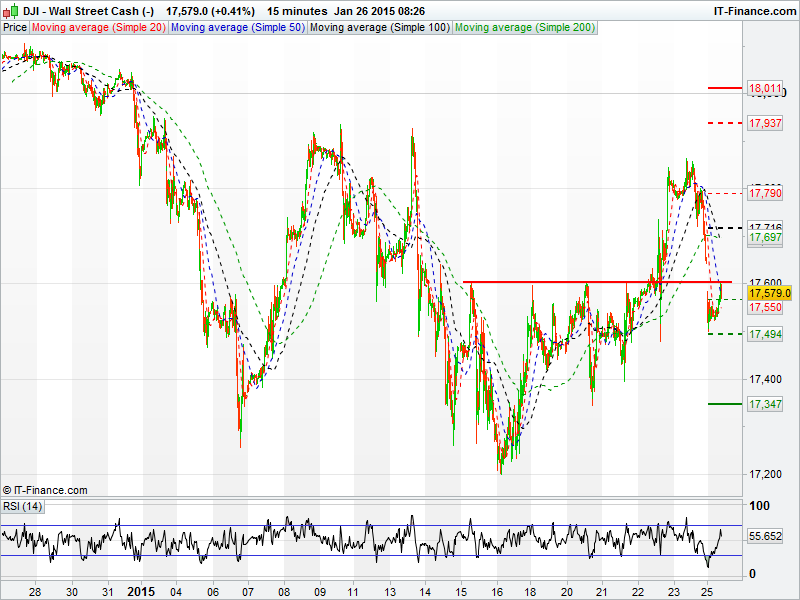Screen dimensions: 800x600
Task: Click the 17,550 red price tag
Action: (x=766, y=308)
